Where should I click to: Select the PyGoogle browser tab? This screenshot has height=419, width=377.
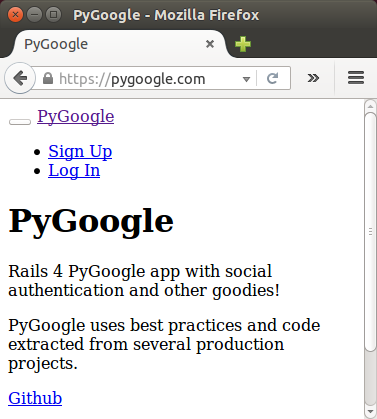tap(120, 44)
